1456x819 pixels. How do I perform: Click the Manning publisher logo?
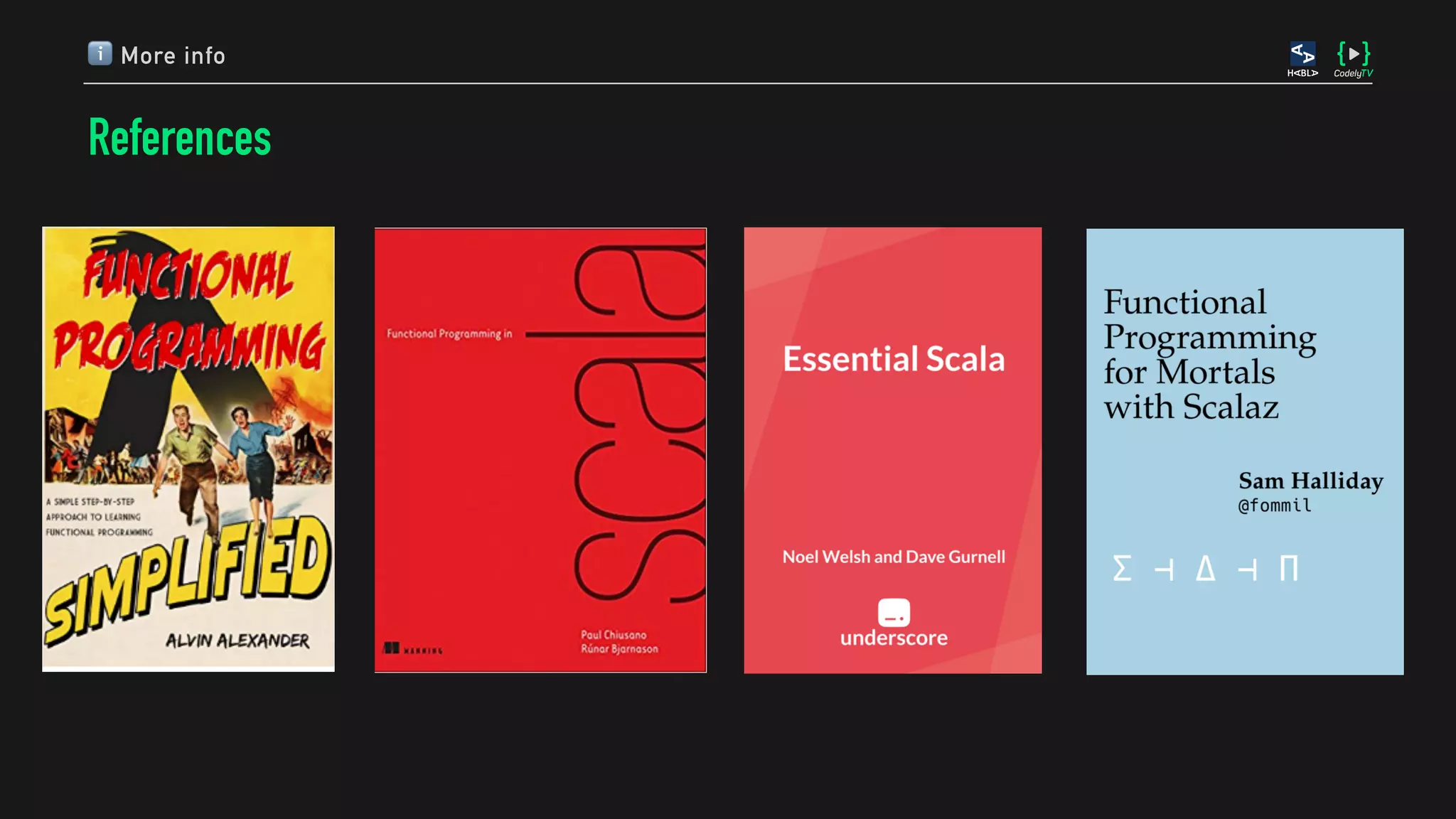(412, 648)
